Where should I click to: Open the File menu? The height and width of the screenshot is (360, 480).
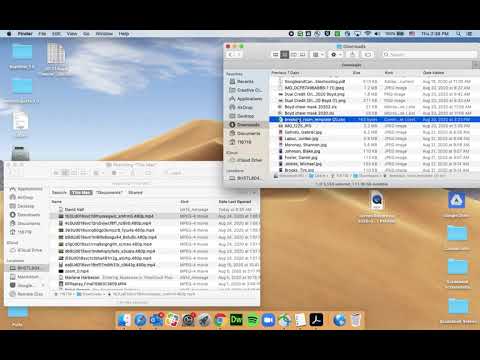tap(42, 34)
